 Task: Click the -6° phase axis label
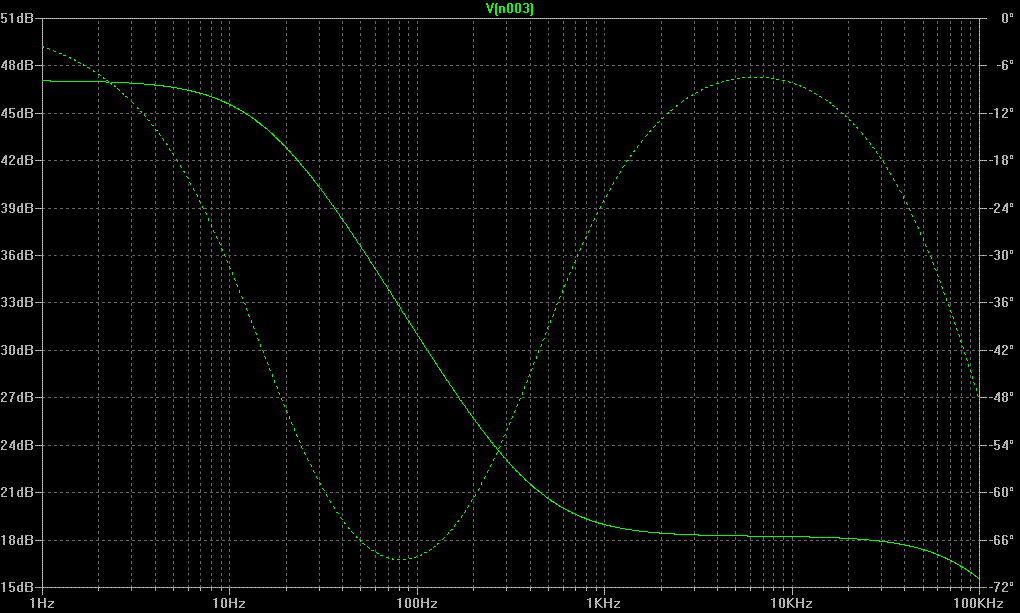[1004, 66]
